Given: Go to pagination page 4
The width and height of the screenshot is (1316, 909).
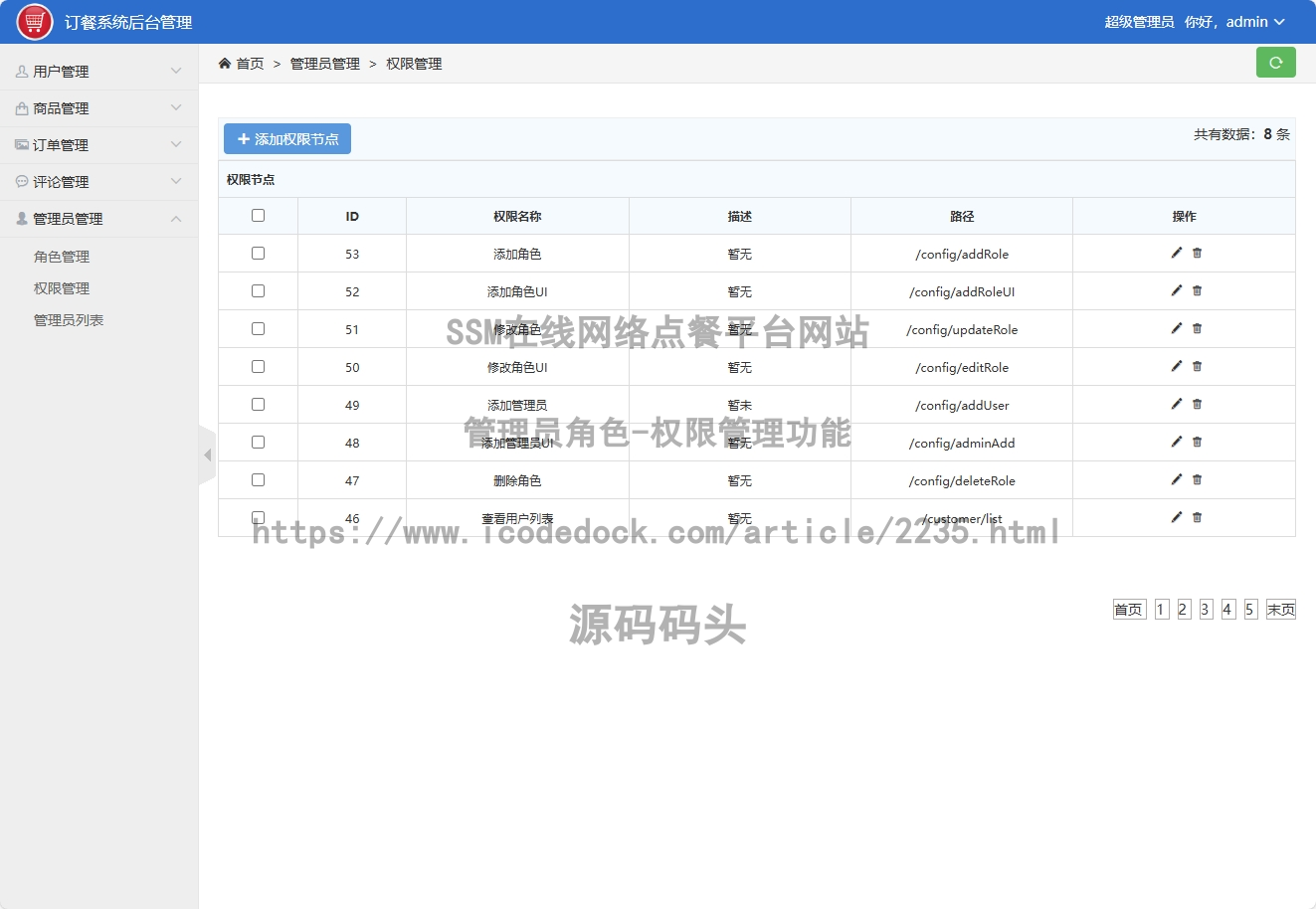Looking at the screenshot, I should tap(1227, 610).
